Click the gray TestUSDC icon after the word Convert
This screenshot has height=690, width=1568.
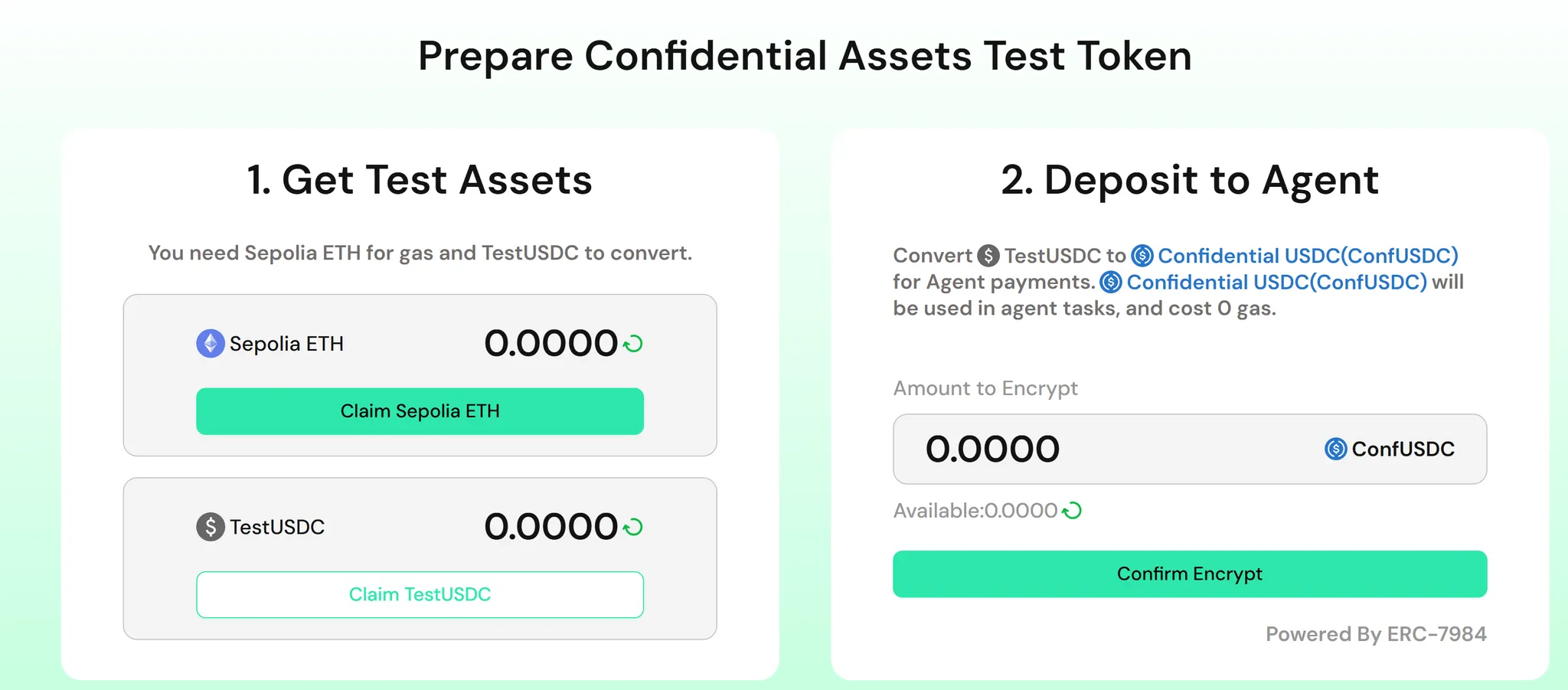point(988,256)
